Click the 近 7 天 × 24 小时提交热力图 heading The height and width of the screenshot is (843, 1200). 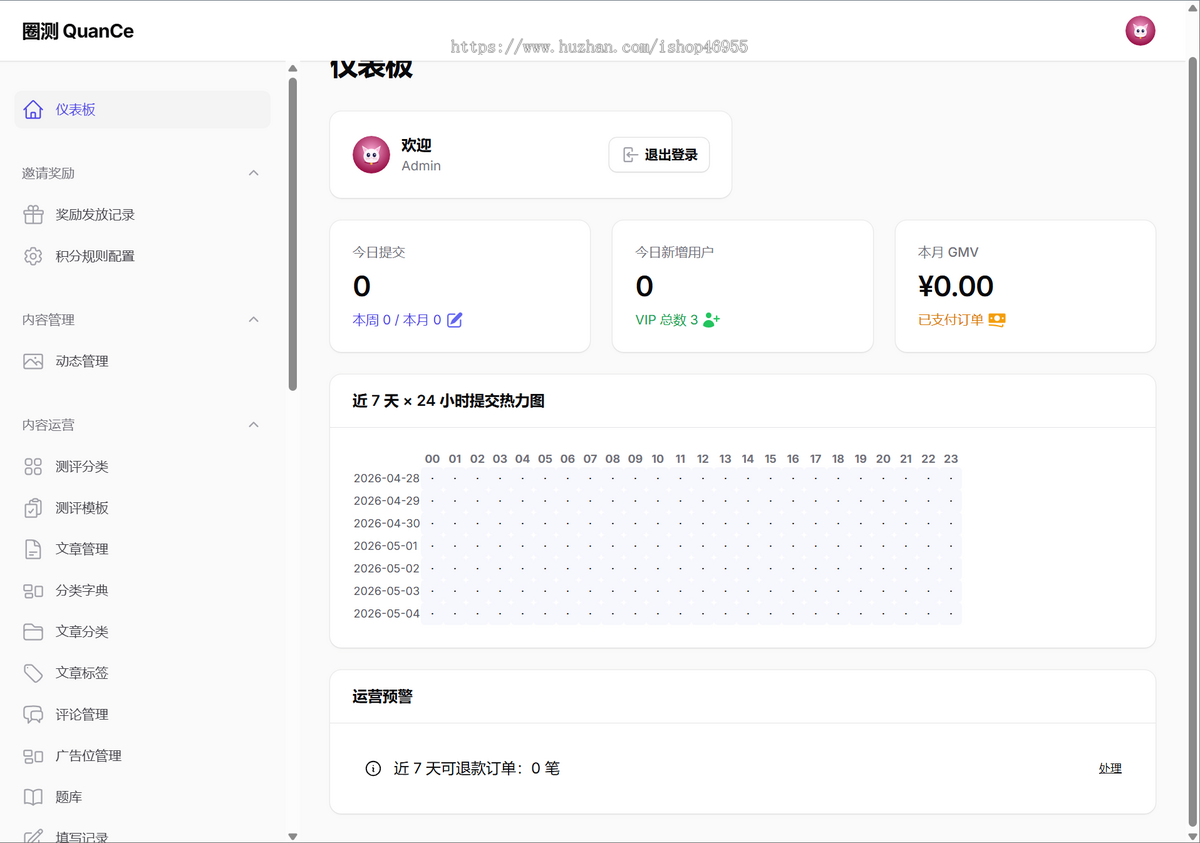pyautogui.click(x=448, y=401)
